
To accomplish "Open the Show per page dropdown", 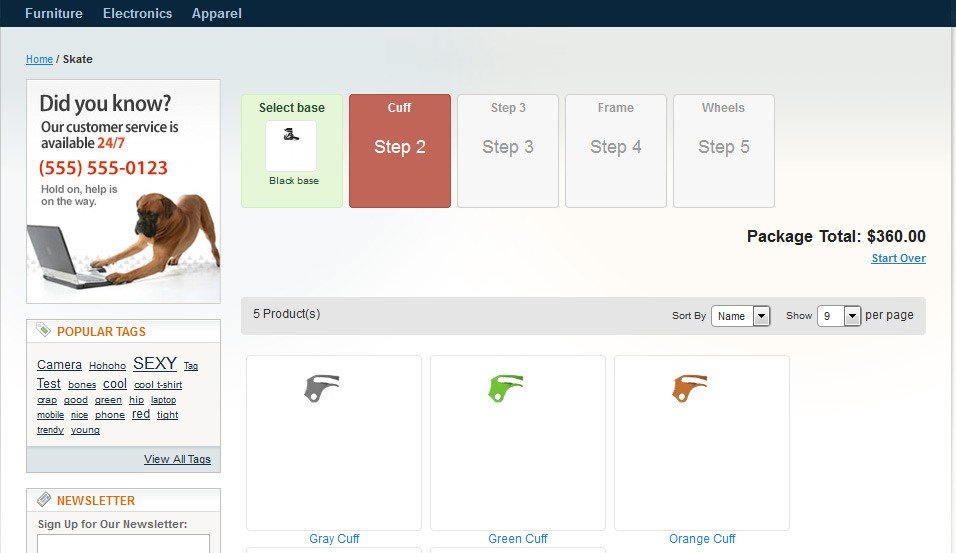I will 839,316.
